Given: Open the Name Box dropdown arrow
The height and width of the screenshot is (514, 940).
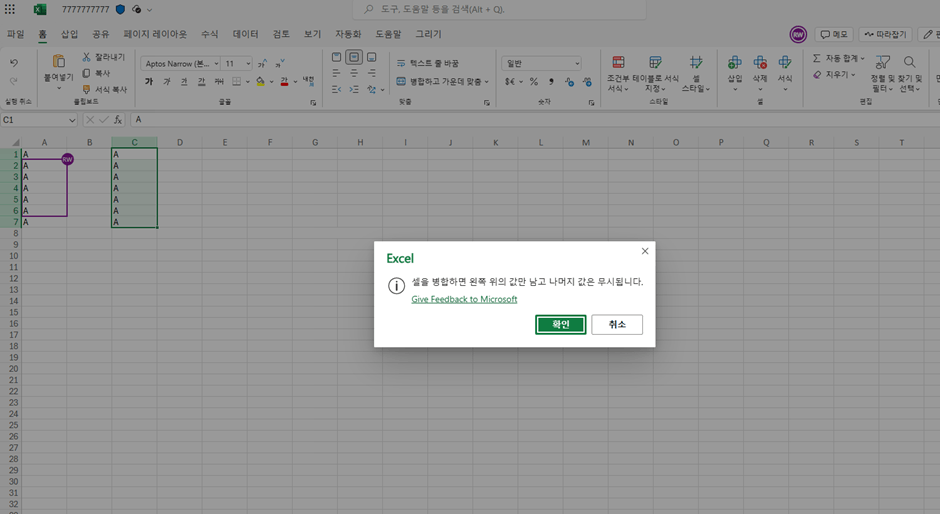Looking at the screenshot, I should 72,120.
